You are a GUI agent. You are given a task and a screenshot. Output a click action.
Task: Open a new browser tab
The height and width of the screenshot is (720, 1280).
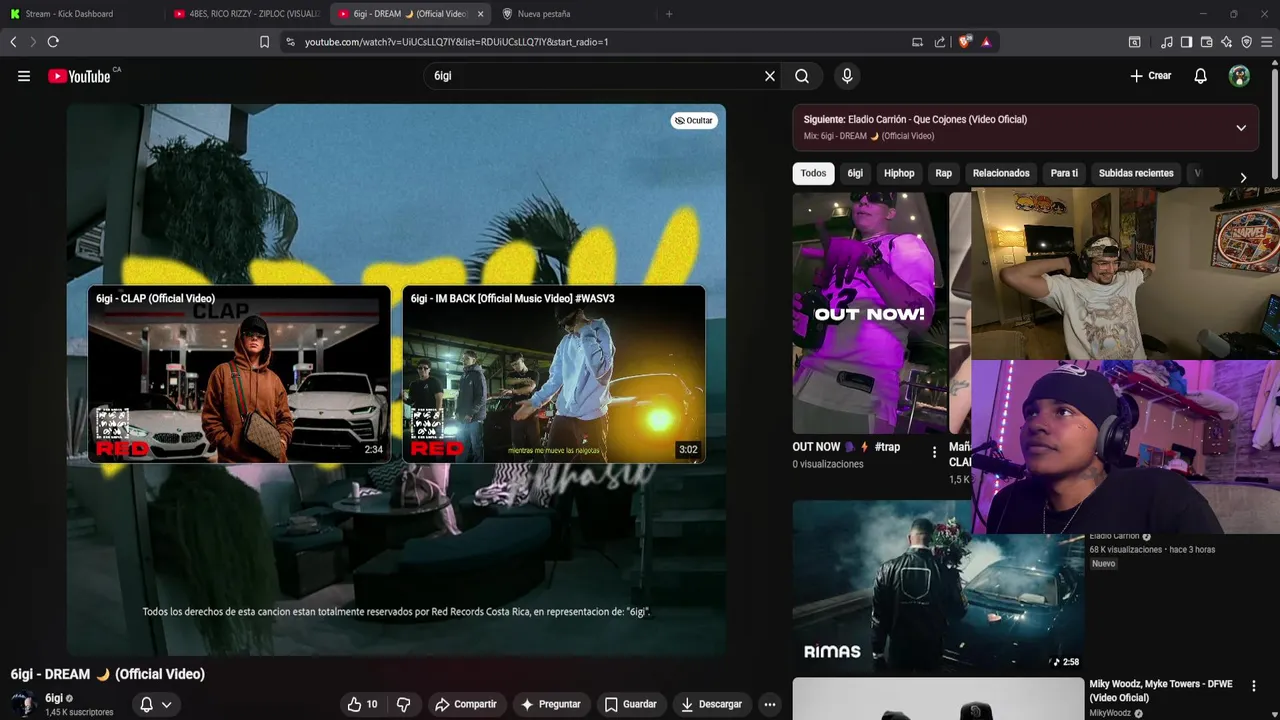(x=669, y=14)
